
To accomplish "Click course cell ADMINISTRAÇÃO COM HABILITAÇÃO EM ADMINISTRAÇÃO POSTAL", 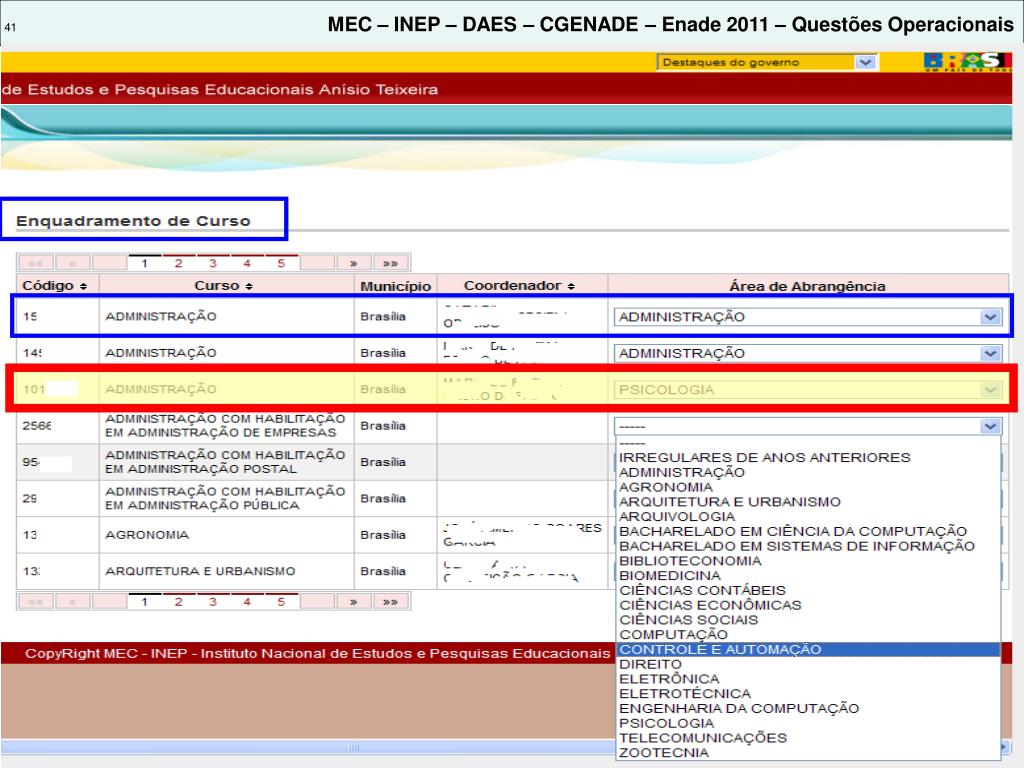I will click(x=225, y=462).
